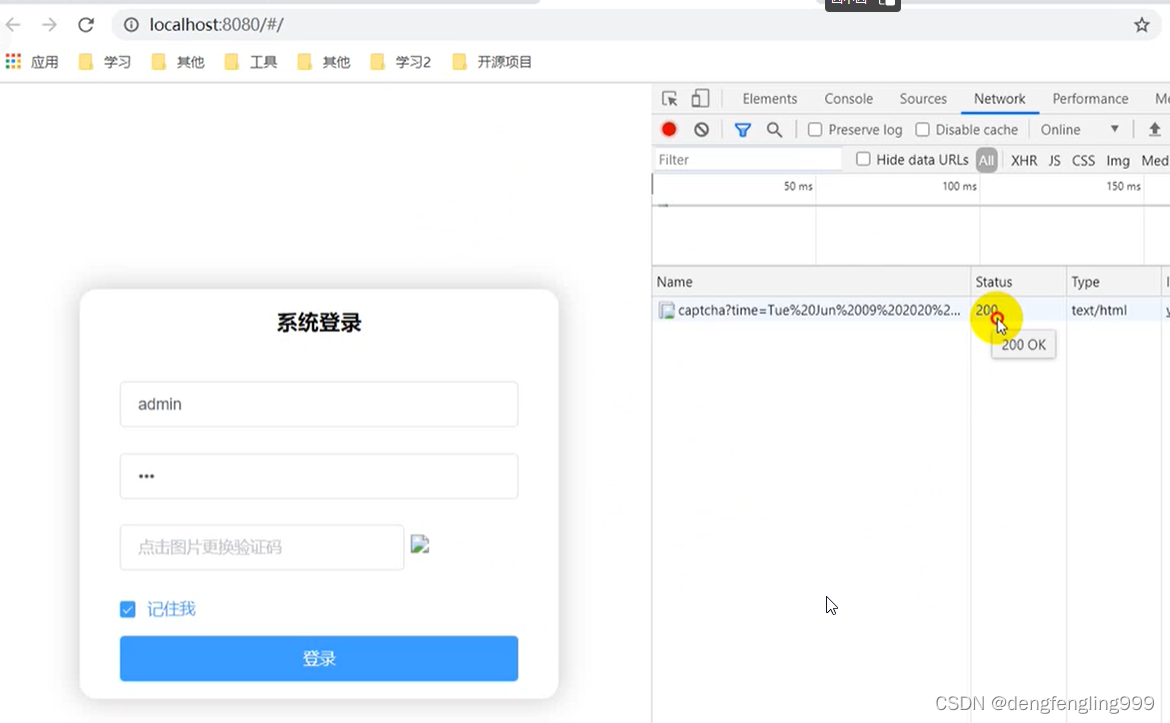Click the 点击图片更换验证码 captcha input
This screenshot has height=723, width=1170.
coord(262,547)
